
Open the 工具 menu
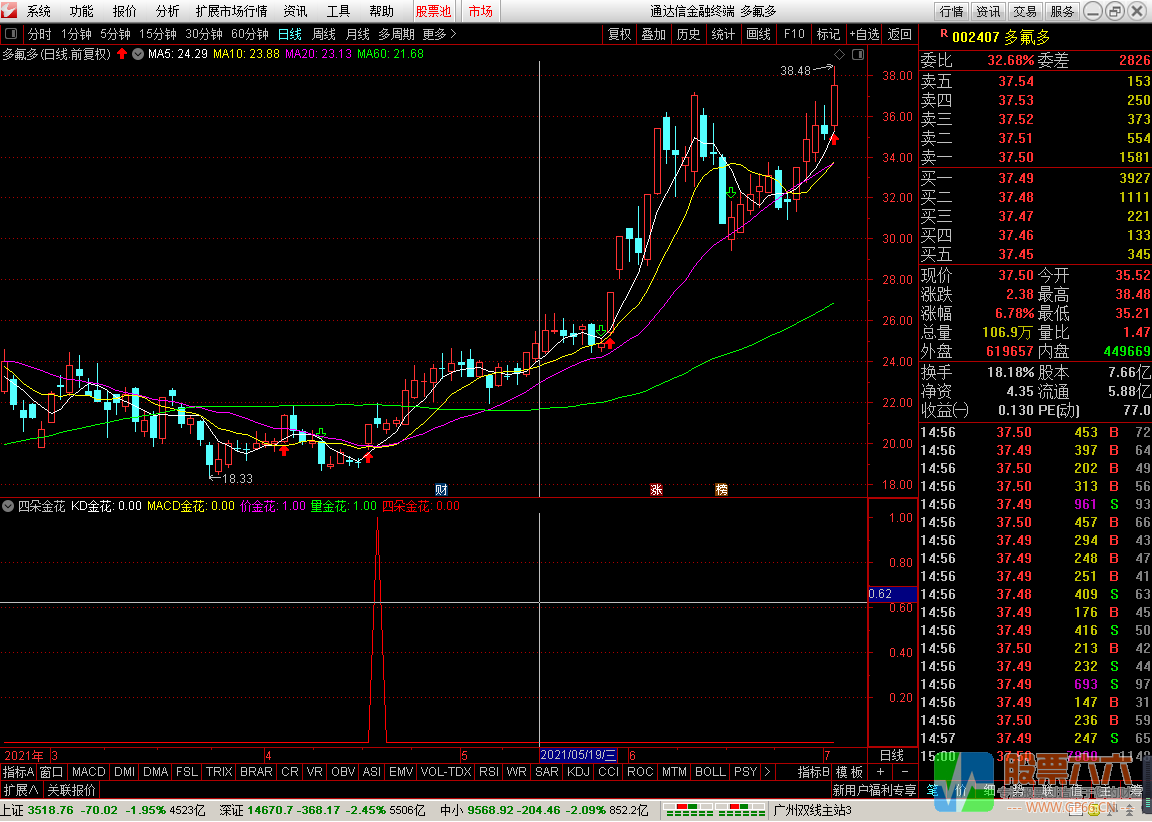point(339,11)
